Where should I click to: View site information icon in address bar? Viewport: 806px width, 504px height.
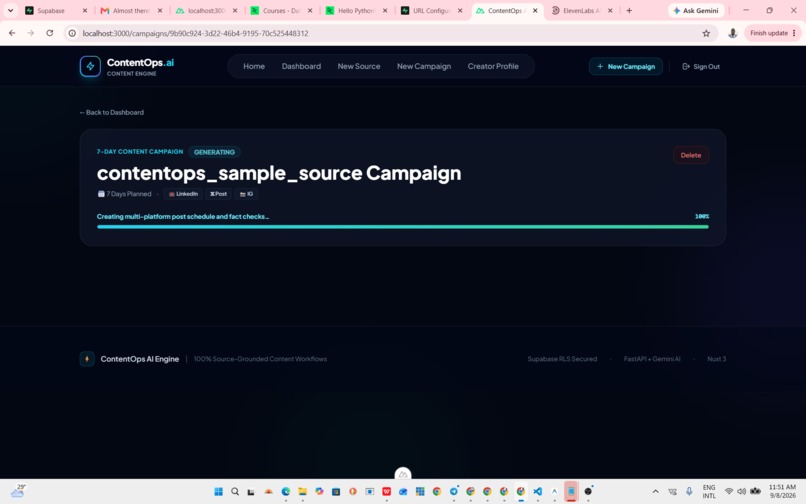[72, 33]
